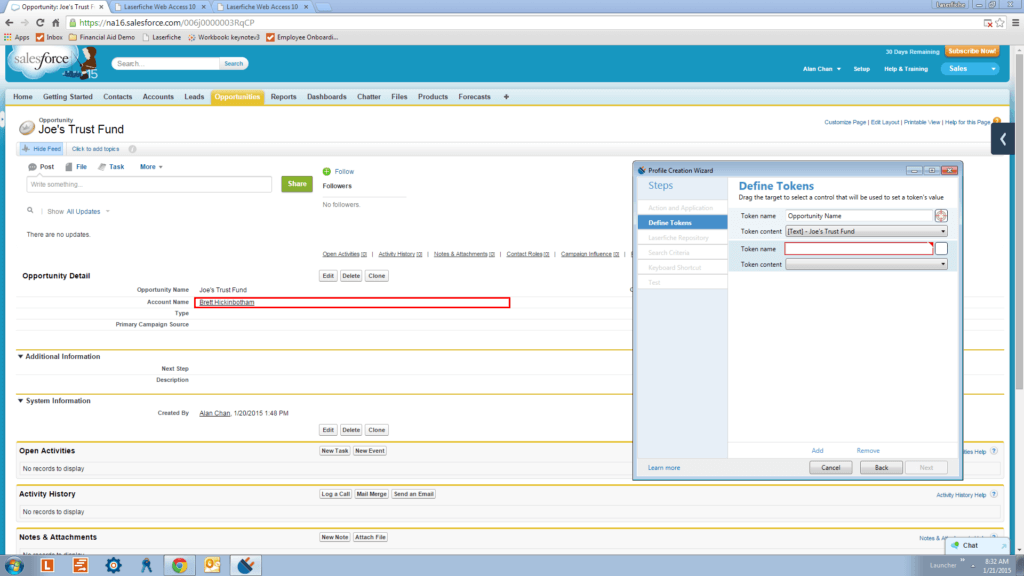Open Token content dropdown showing Joe's Trust Fund

tap(866, 231)
